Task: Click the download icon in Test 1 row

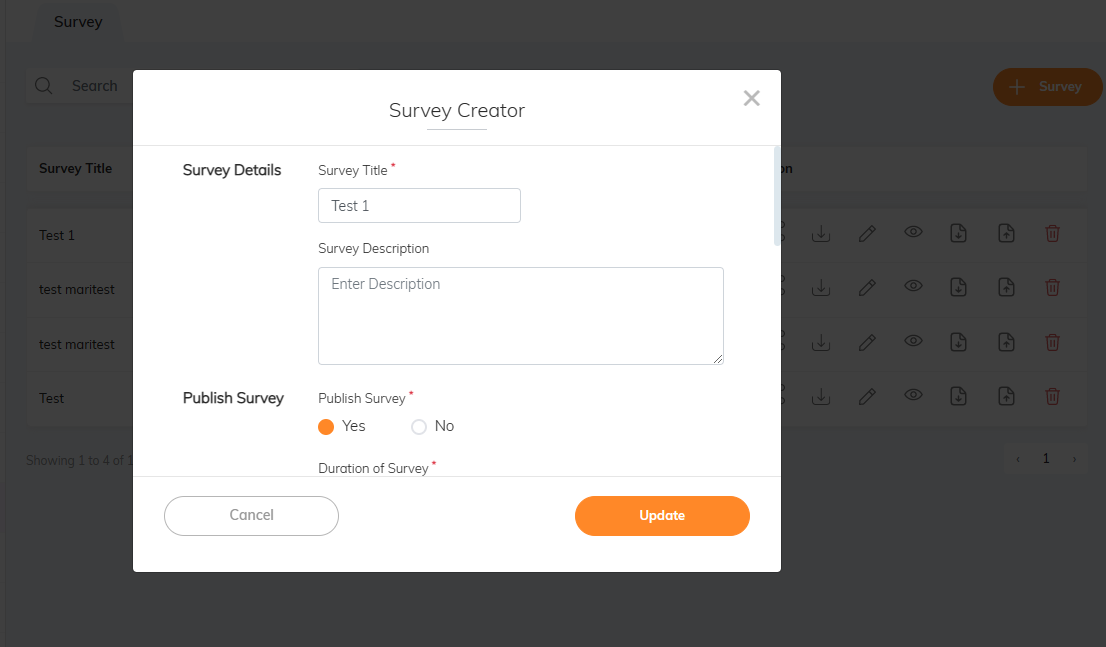Action: click(x=821, y=234)
